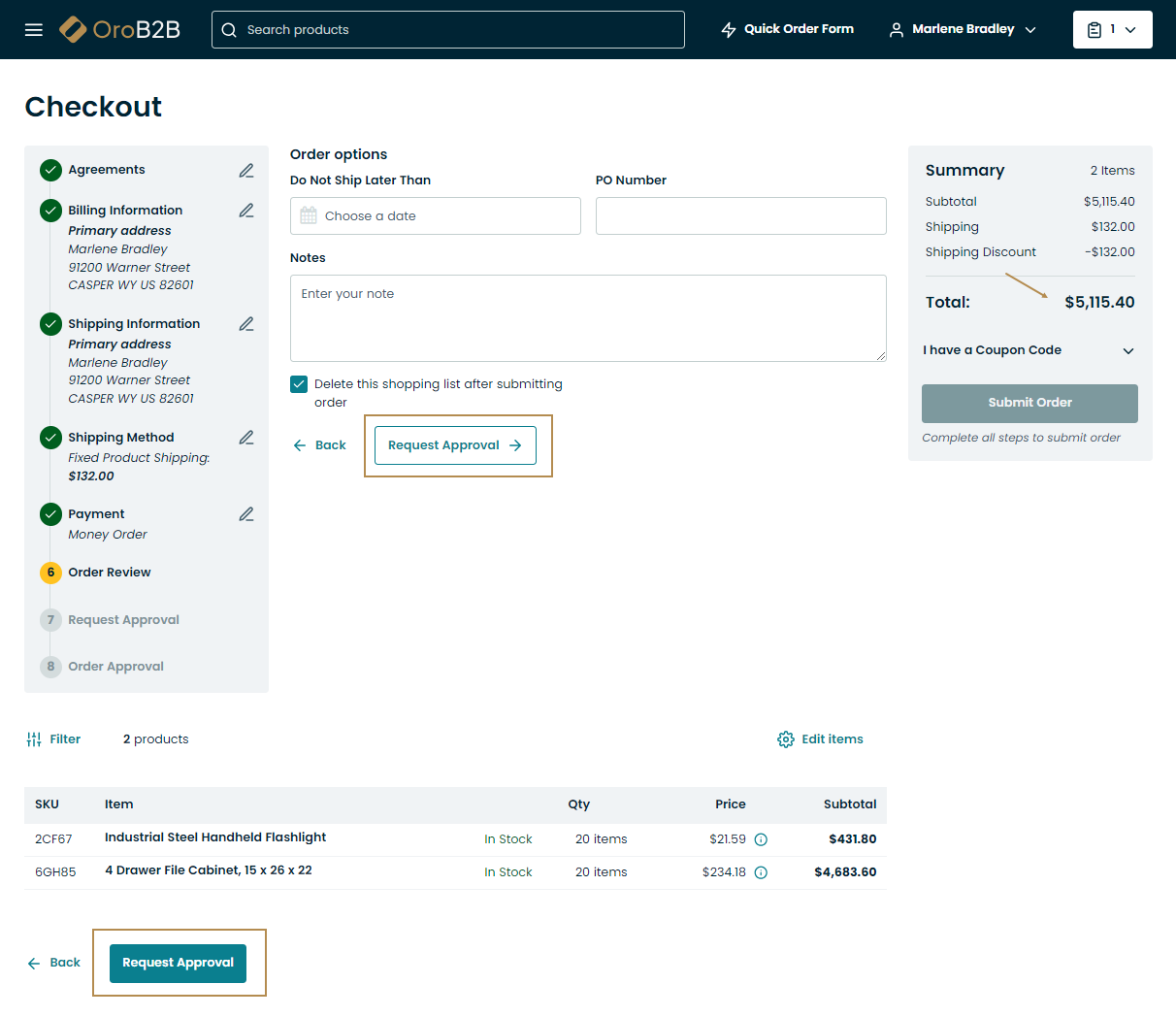This screenshot has height=1017, width=1176.
Task: Click Edit items link
Action: [x=820, y=739]
